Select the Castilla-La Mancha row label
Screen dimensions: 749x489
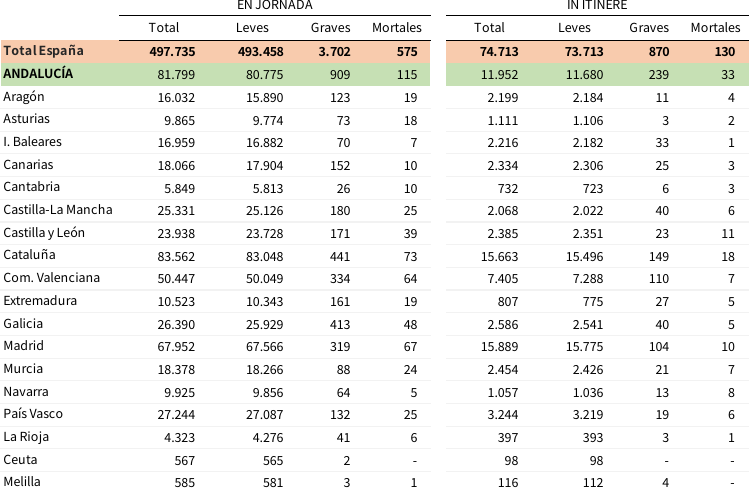point(58,210)
